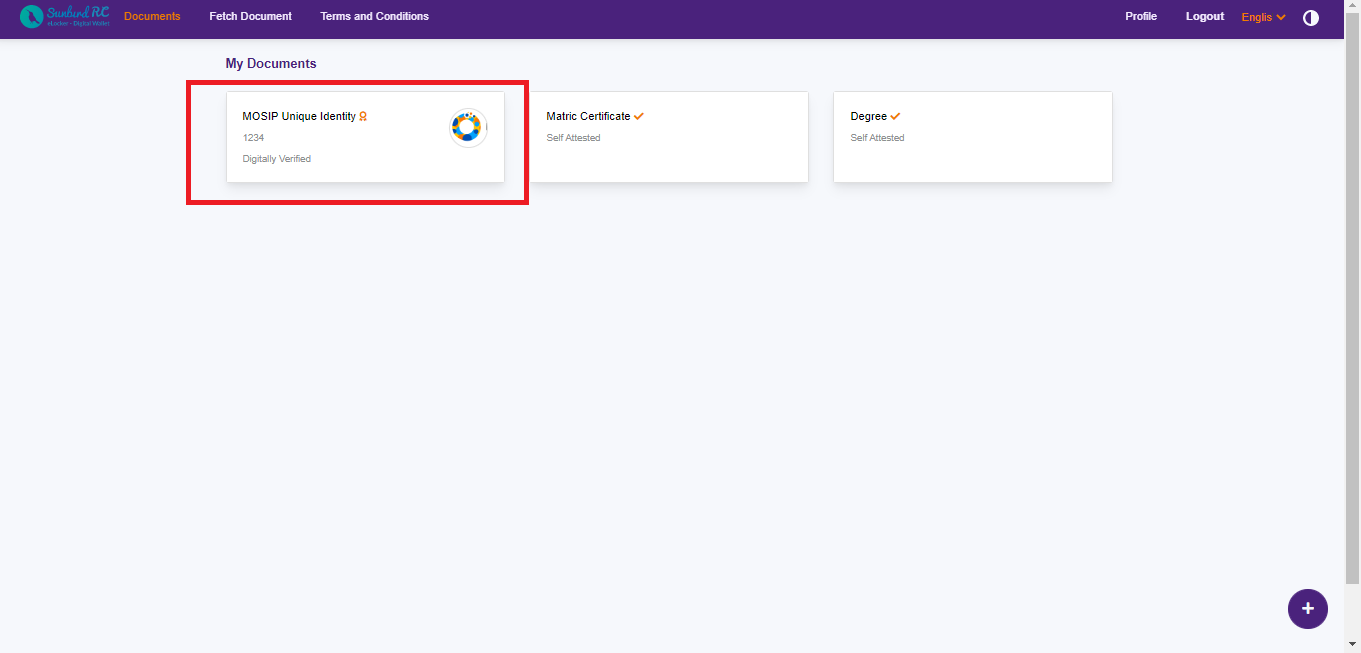
Task: Click the scrollbar up arrow
Action: 1352,7
